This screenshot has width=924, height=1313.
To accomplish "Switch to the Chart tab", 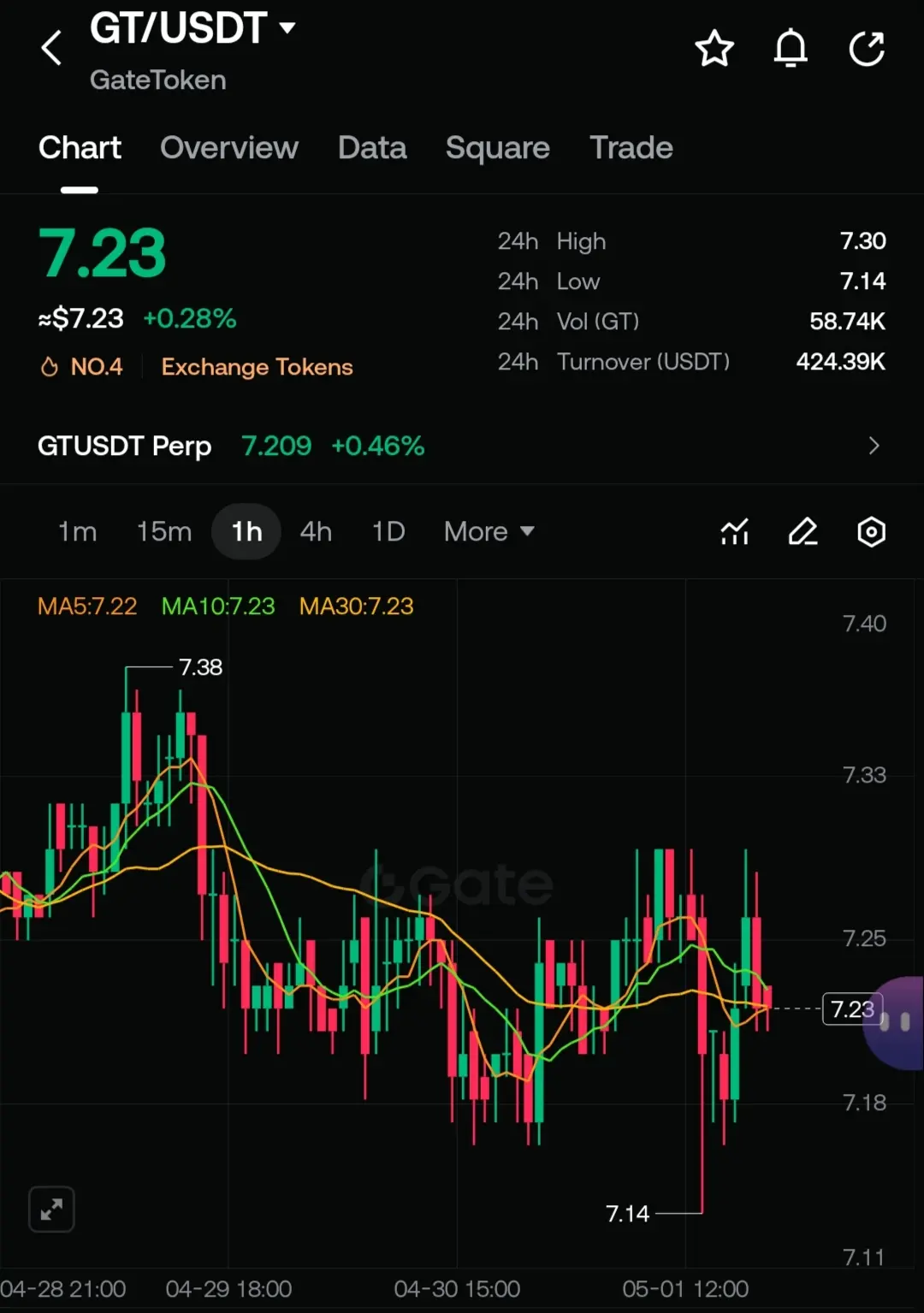I will point(80,148).
